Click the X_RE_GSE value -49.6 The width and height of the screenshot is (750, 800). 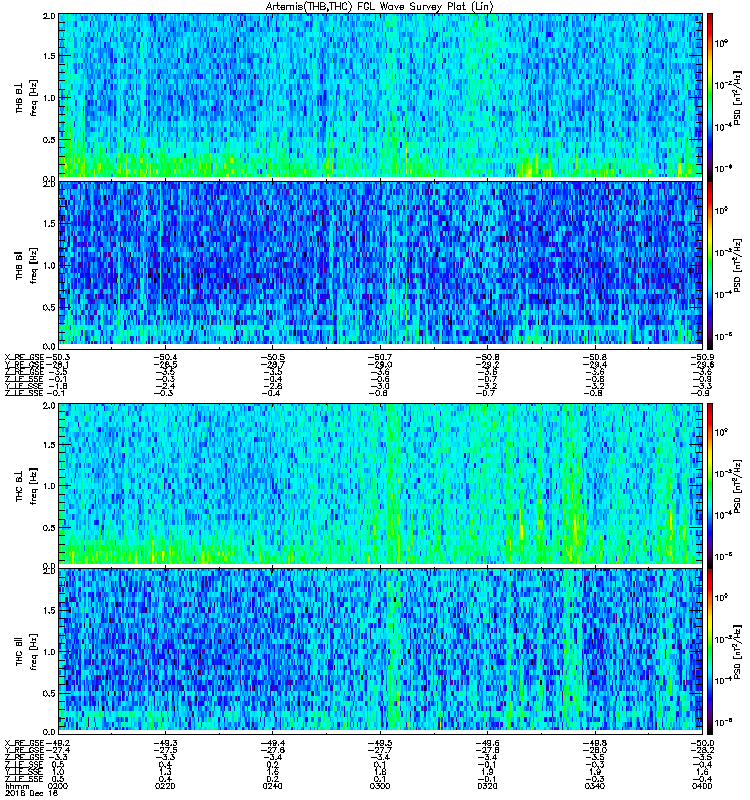click(487, 743)
